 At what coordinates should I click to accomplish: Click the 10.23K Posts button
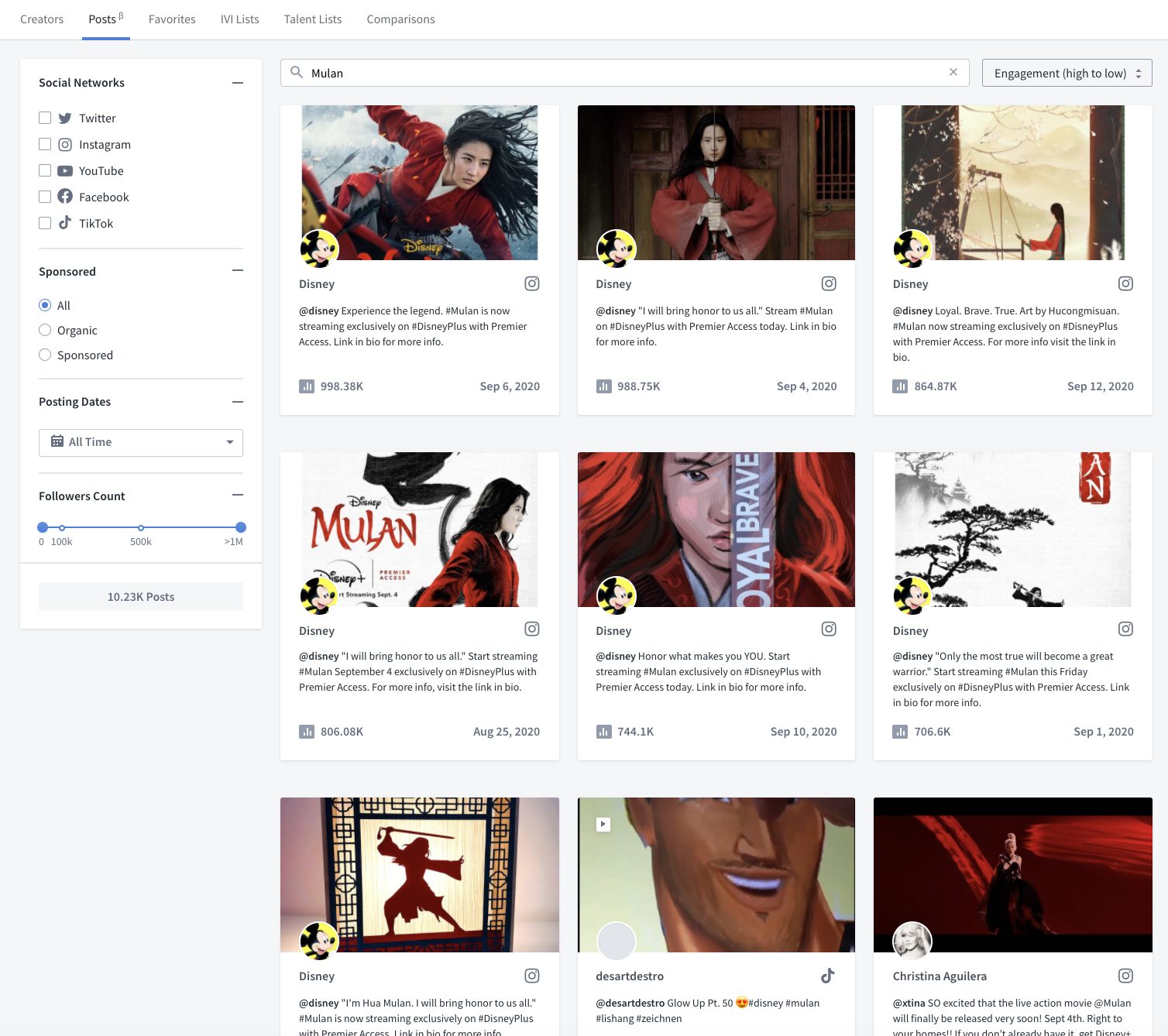[x=141, y=596]
